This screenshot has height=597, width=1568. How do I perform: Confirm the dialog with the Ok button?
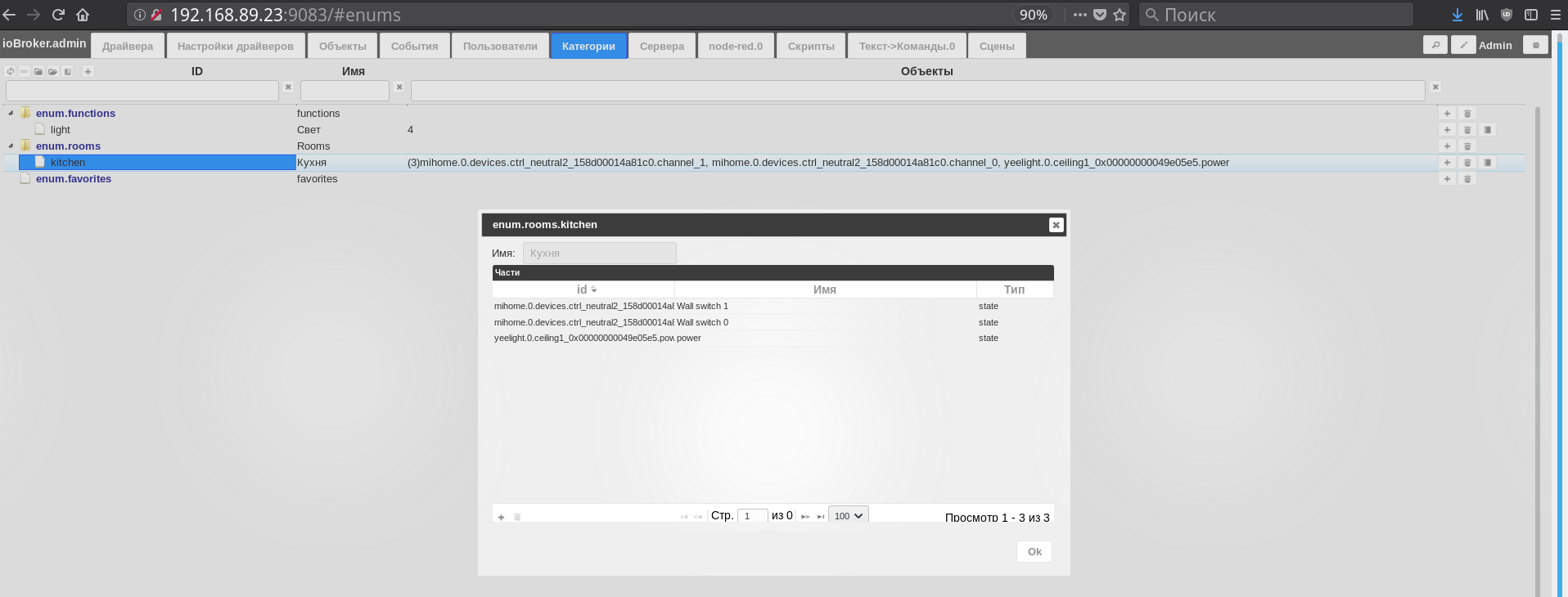coord(1034,552)
